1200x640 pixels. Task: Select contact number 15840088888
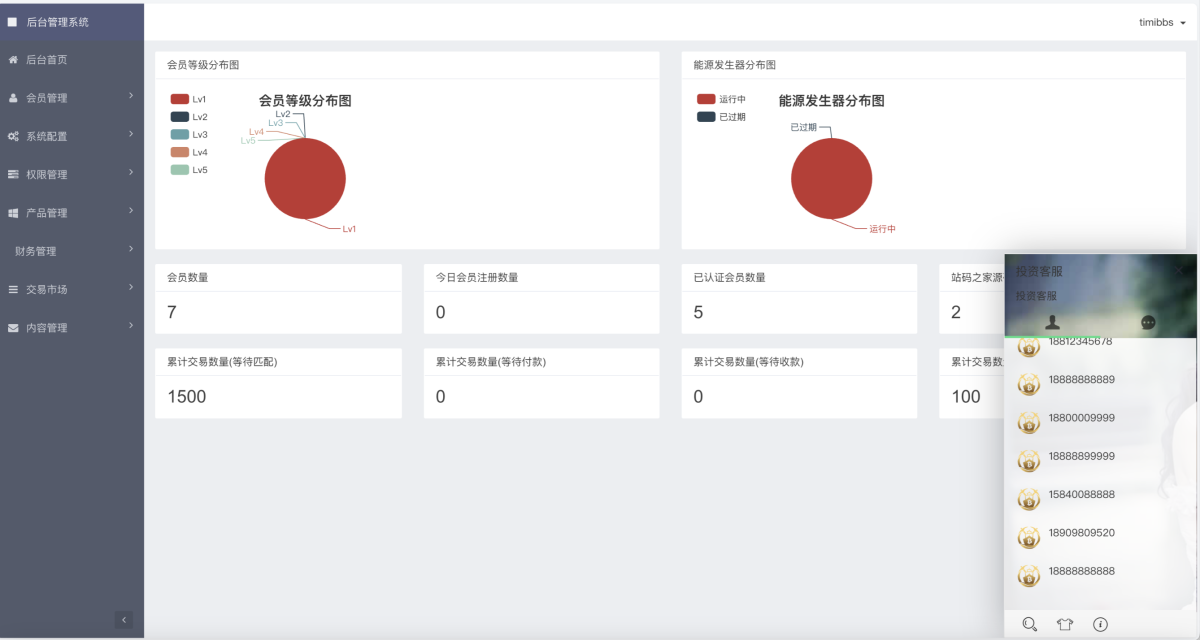1082,494
